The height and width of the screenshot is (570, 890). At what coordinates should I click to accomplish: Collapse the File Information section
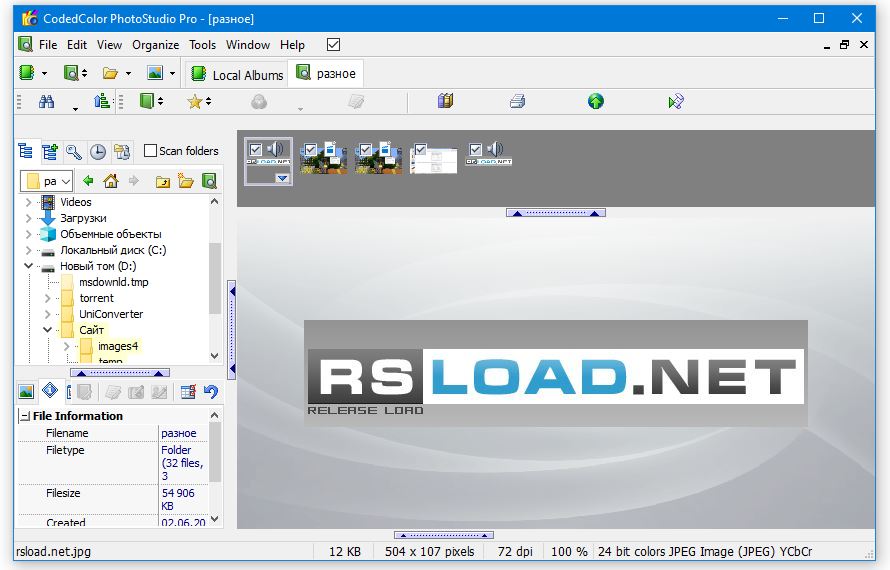click(25, 416)
